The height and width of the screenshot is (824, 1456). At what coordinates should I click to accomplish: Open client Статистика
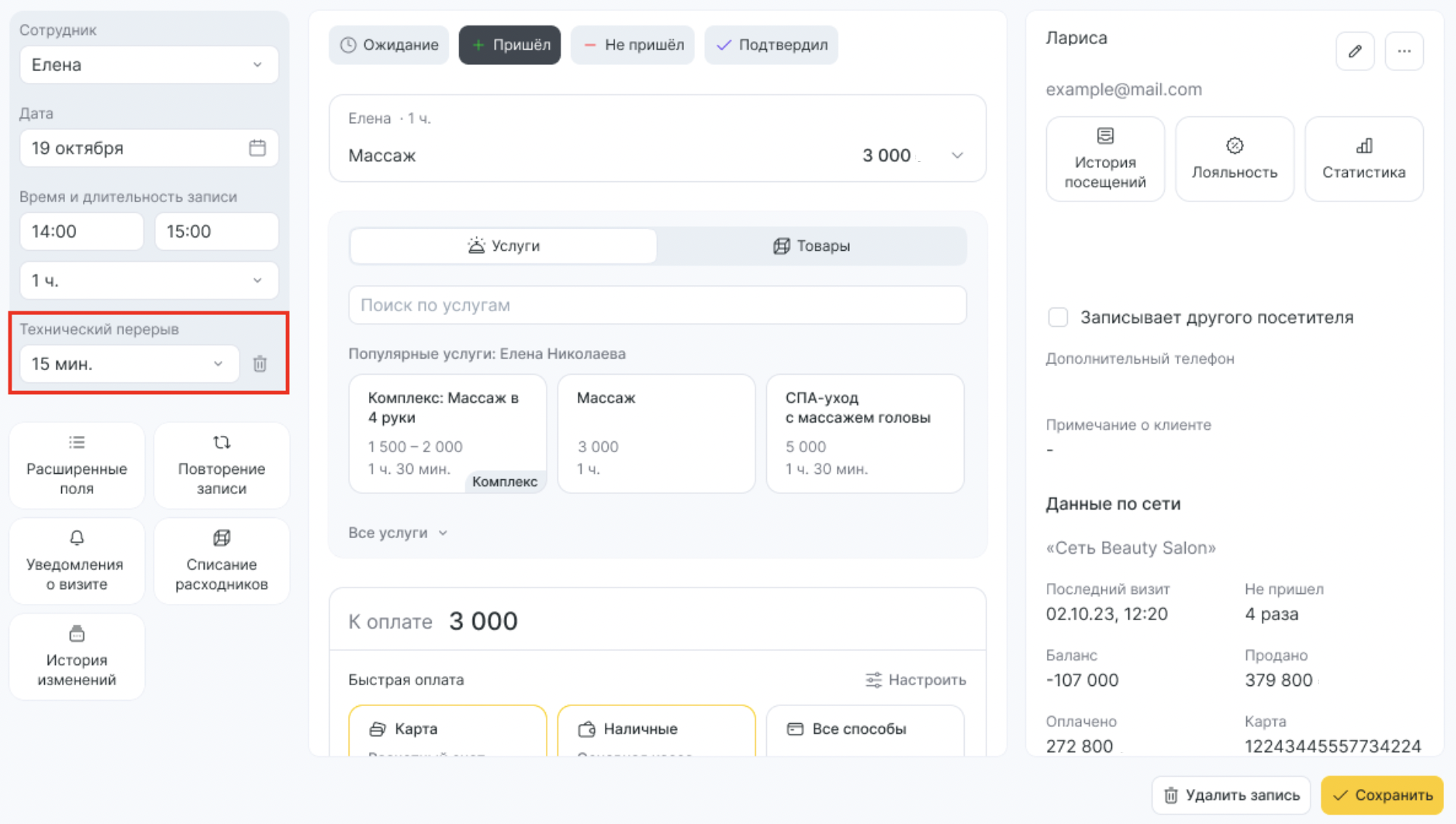click(1363, 159)
